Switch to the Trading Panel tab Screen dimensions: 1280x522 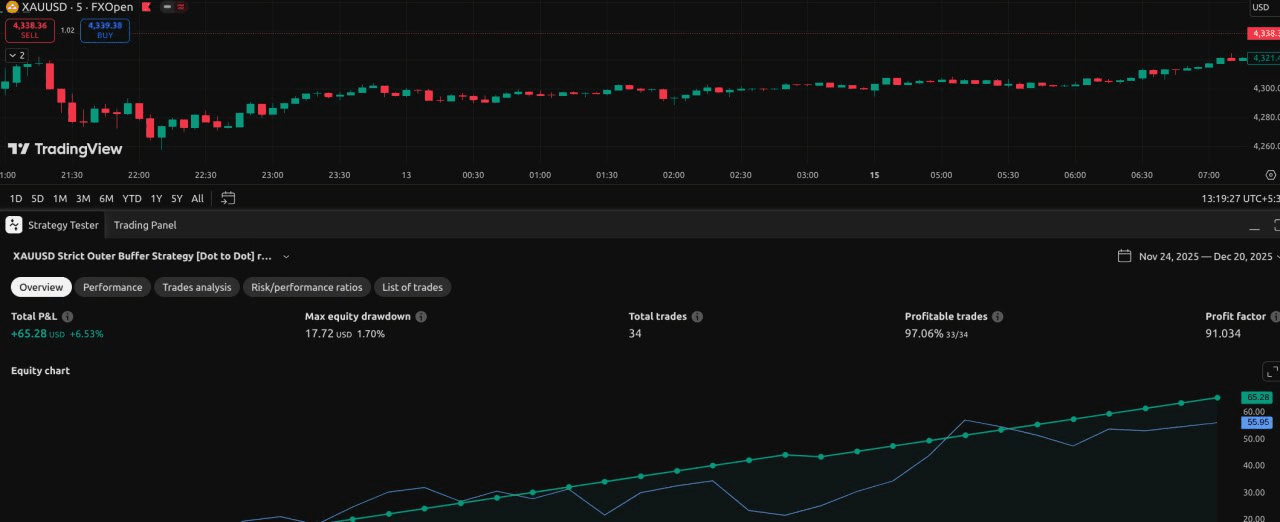point(145,225)
